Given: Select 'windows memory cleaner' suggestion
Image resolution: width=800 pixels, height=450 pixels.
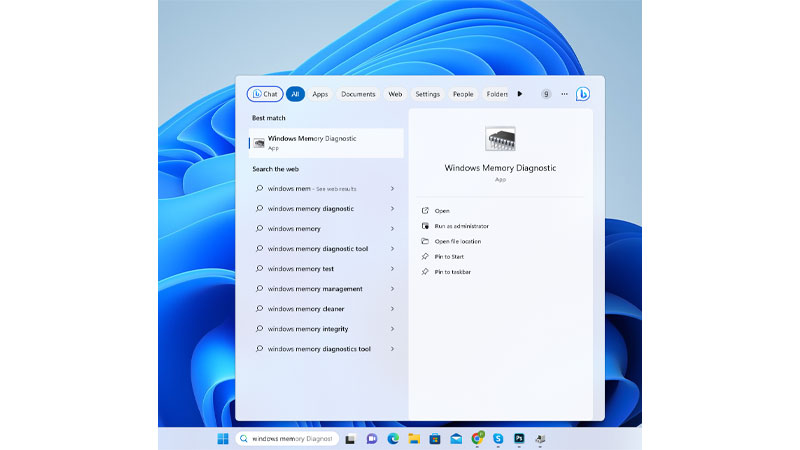Looking at the screenshot, I should pos(326,309).
